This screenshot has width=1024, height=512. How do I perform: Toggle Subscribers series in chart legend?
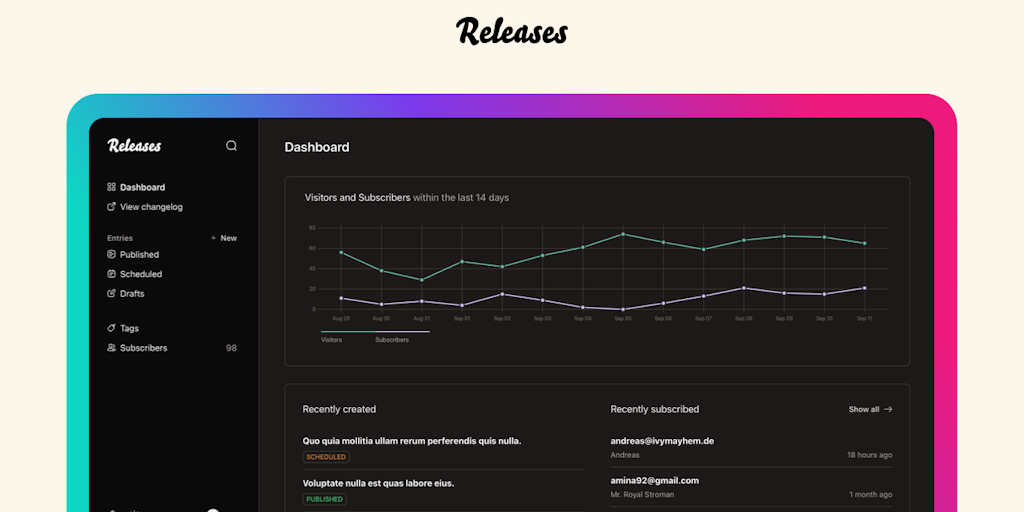pos(392,340)
